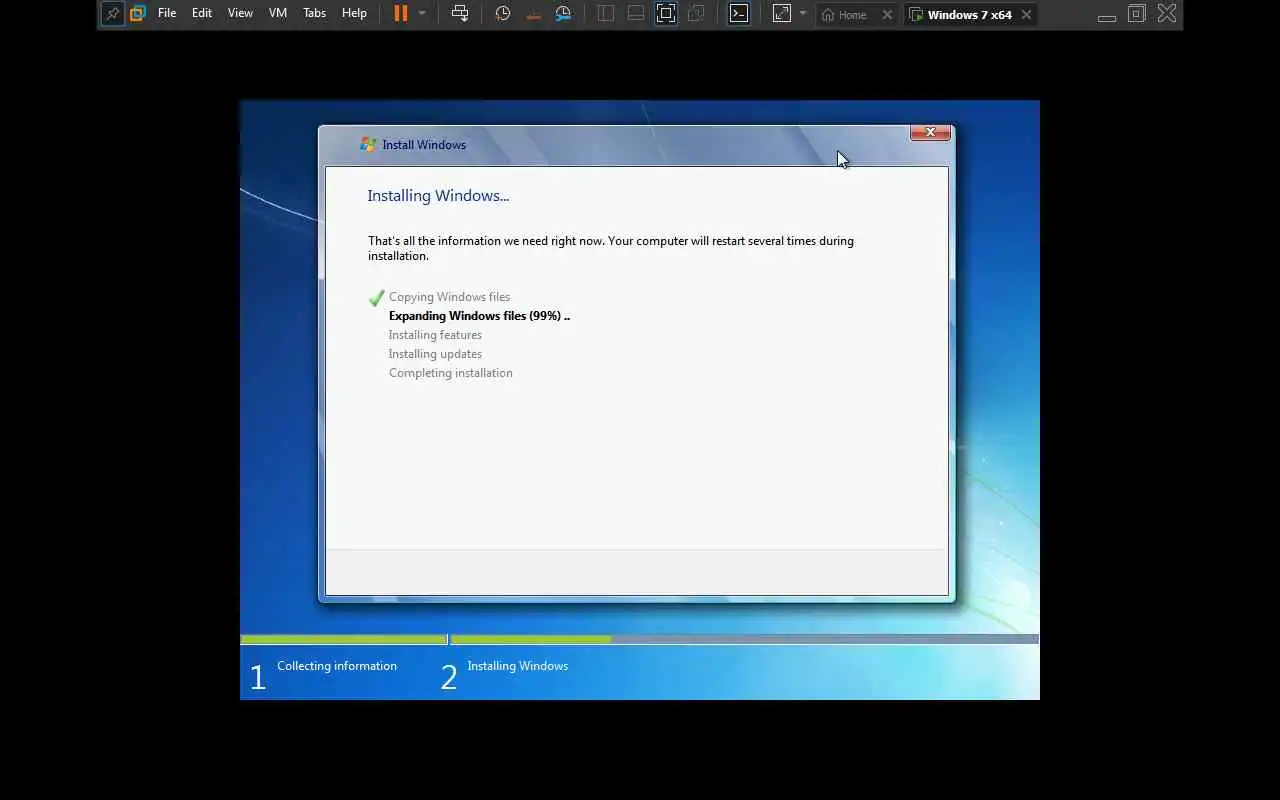
Task: Click the 'That's all the information' message text
Action: [611, 248]
